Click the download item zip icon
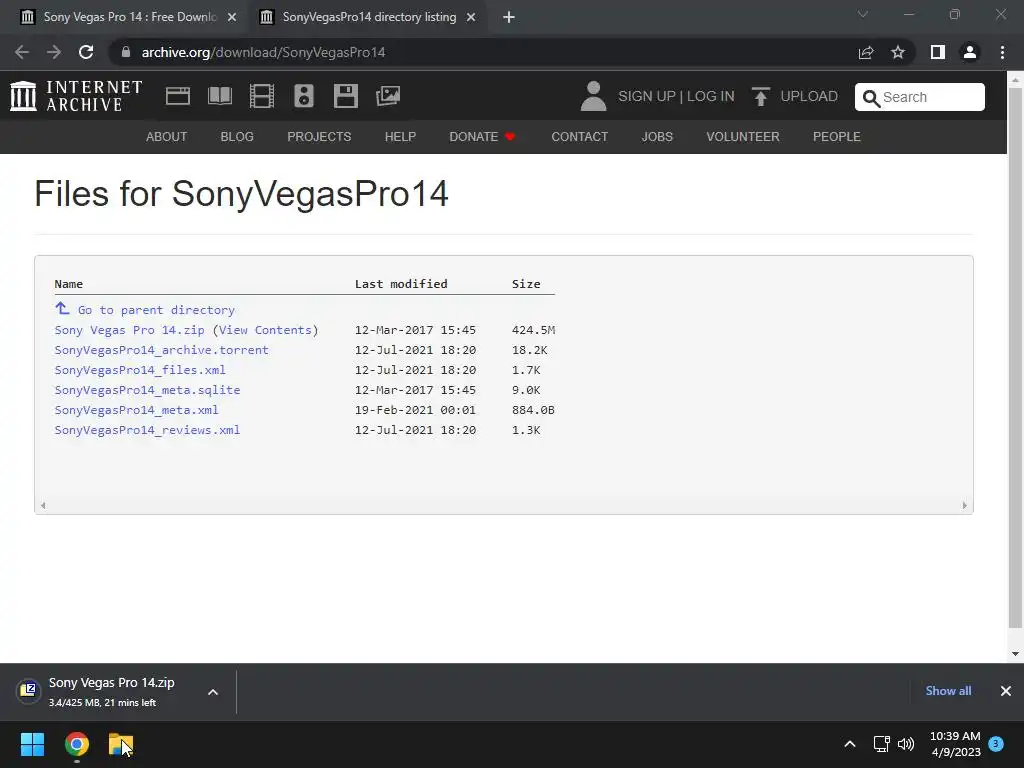The height and width of the screenshot is (768, 1024). tap(28, 690)
